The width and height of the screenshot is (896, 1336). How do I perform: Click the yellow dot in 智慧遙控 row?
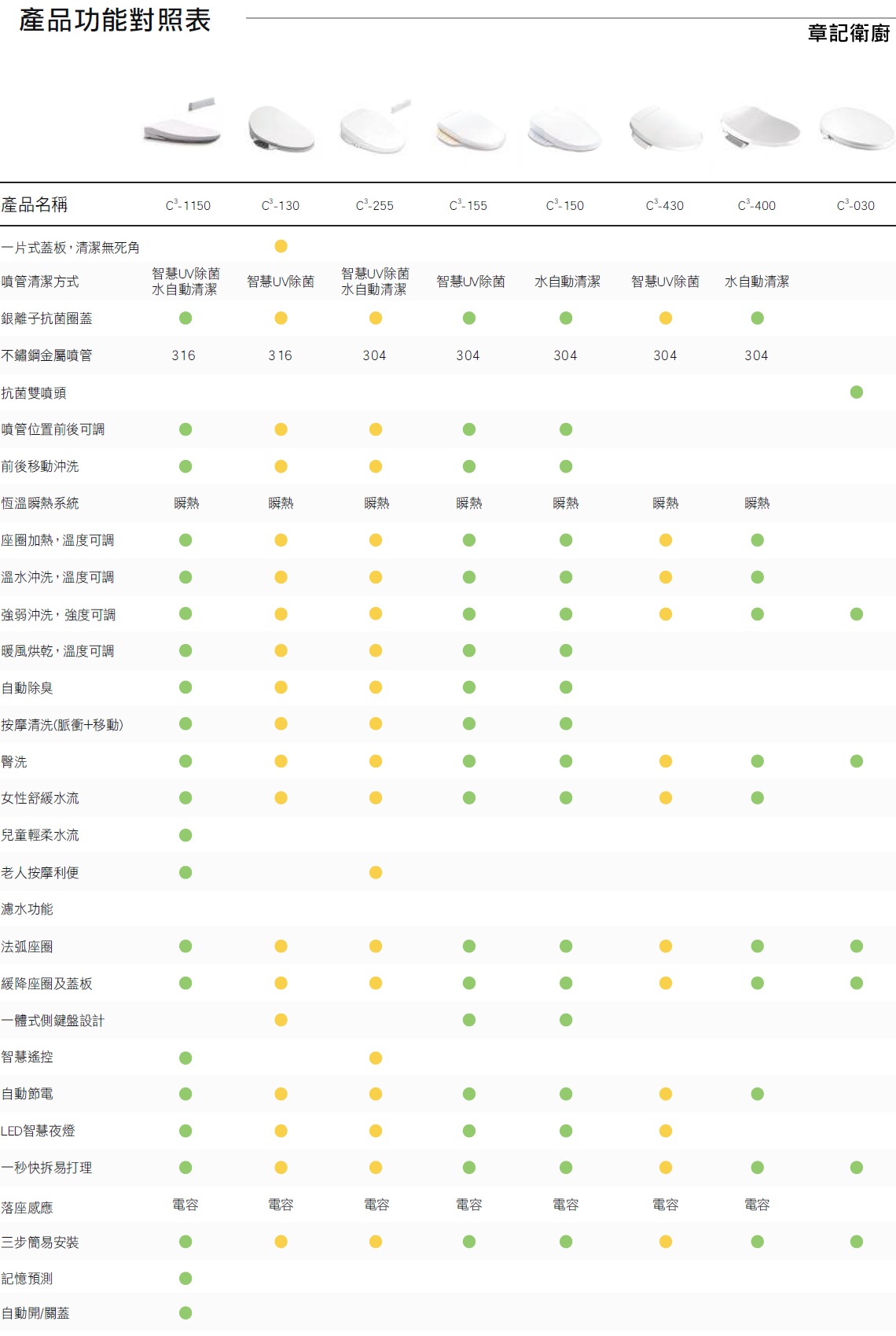[376, 1058]
